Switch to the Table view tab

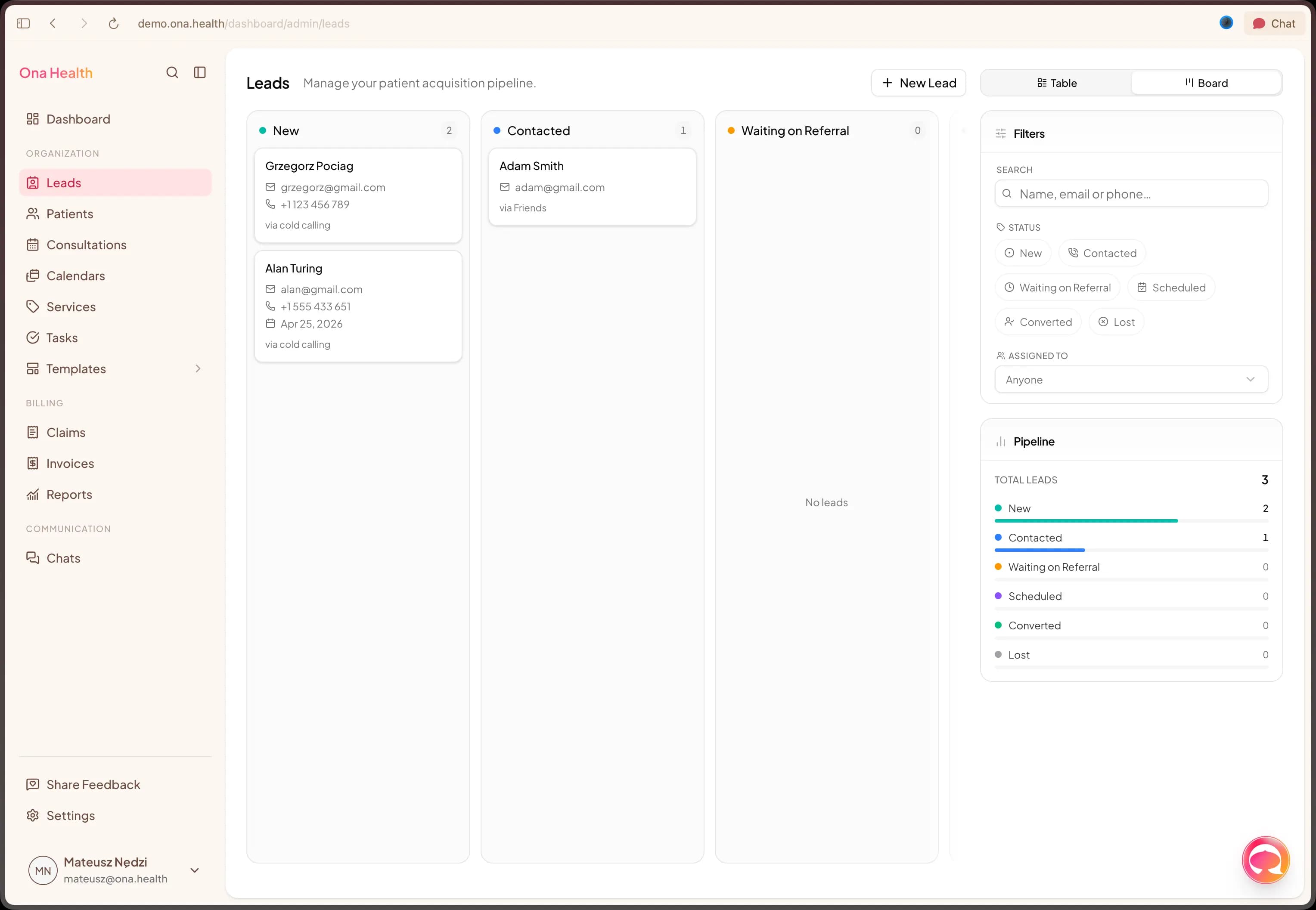1056,83
